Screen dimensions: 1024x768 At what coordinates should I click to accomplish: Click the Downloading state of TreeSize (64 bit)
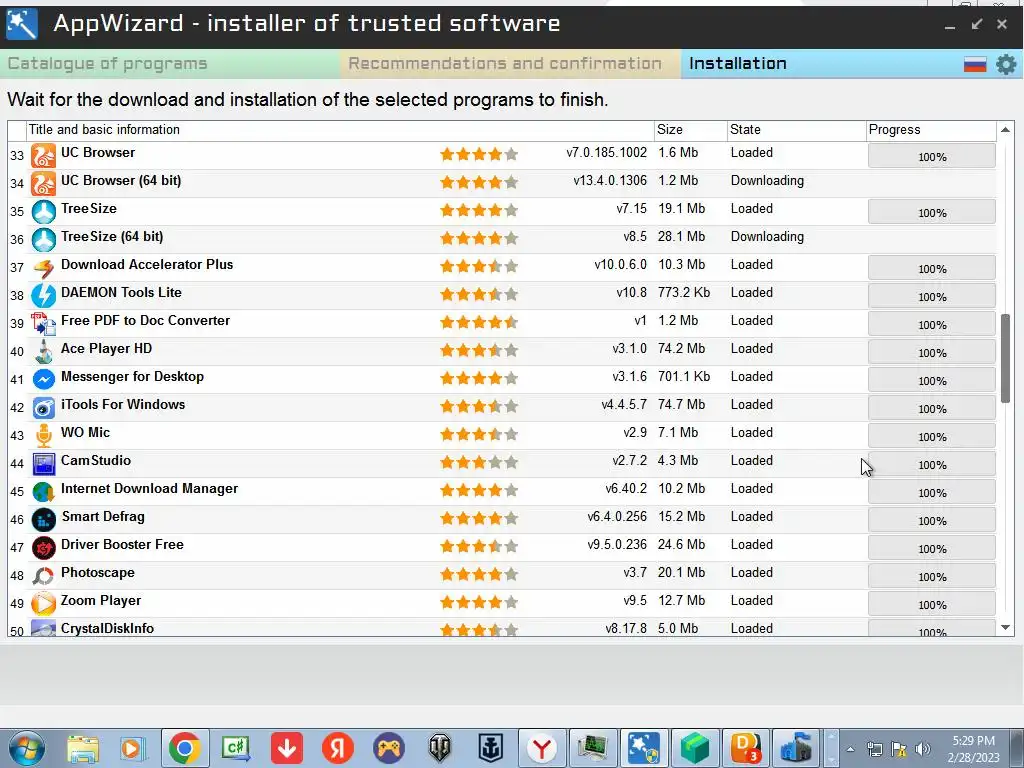point(767,236)
